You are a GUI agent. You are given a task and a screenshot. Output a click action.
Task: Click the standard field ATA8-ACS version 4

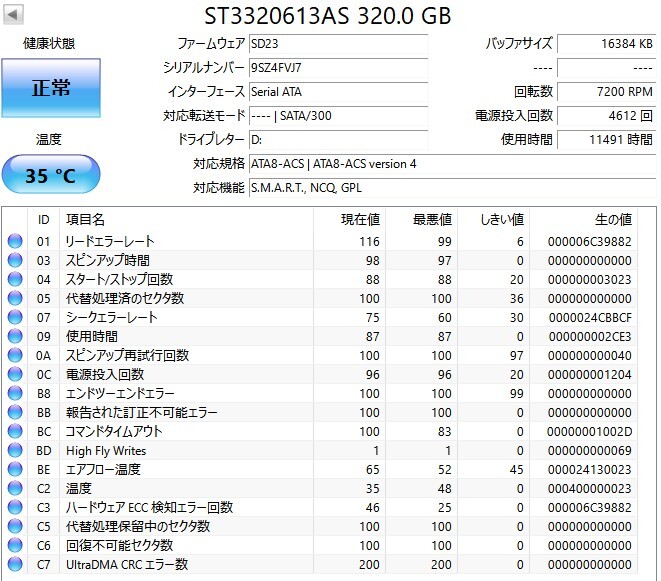point(453,164)
